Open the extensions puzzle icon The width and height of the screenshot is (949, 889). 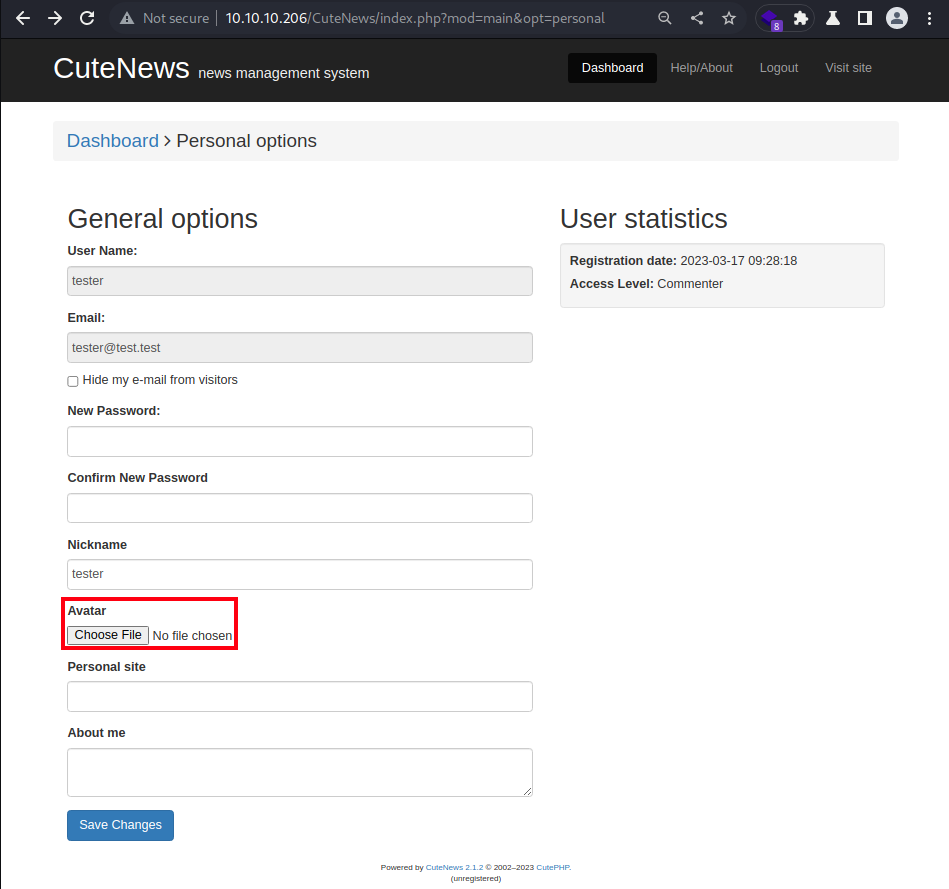801,18
